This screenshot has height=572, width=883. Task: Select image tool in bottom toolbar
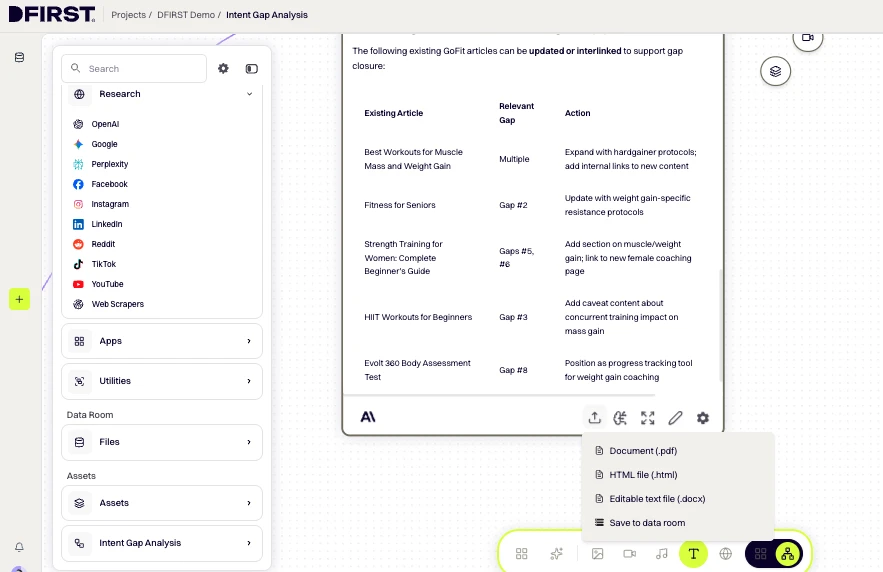[597, 554]
